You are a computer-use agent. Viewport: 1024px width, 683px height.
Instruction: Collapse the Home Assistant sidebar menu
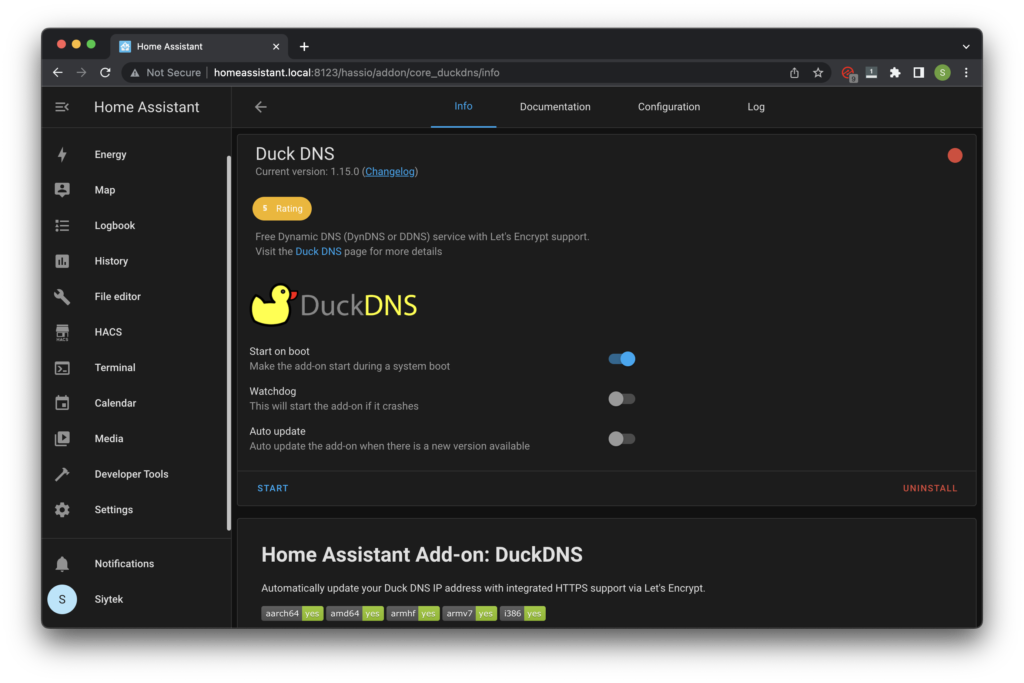tap(62, 107)
